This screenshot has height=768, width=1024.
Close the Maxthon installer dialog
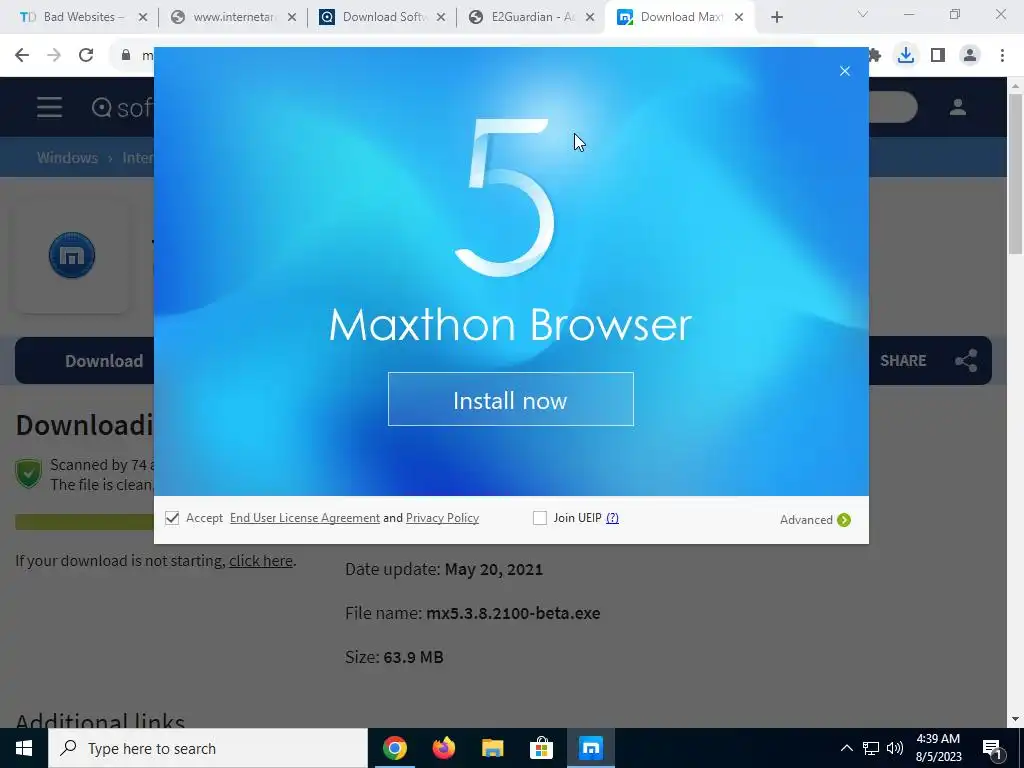(x=844, y=71)
